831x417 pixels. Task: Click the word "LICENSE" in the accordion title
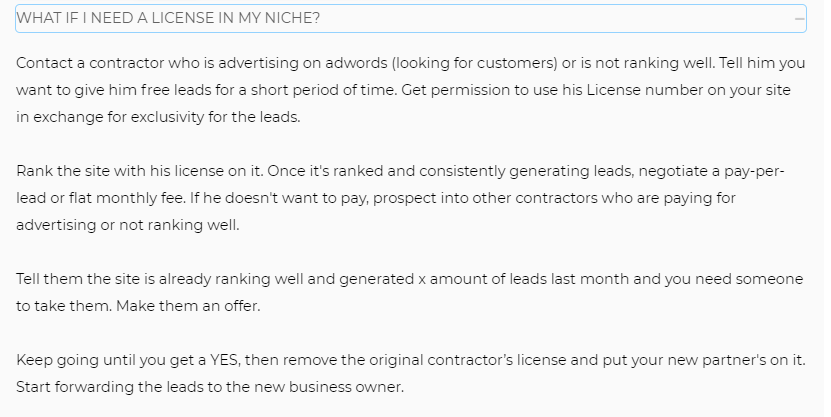pyautogui.click(x=184, y=19)
